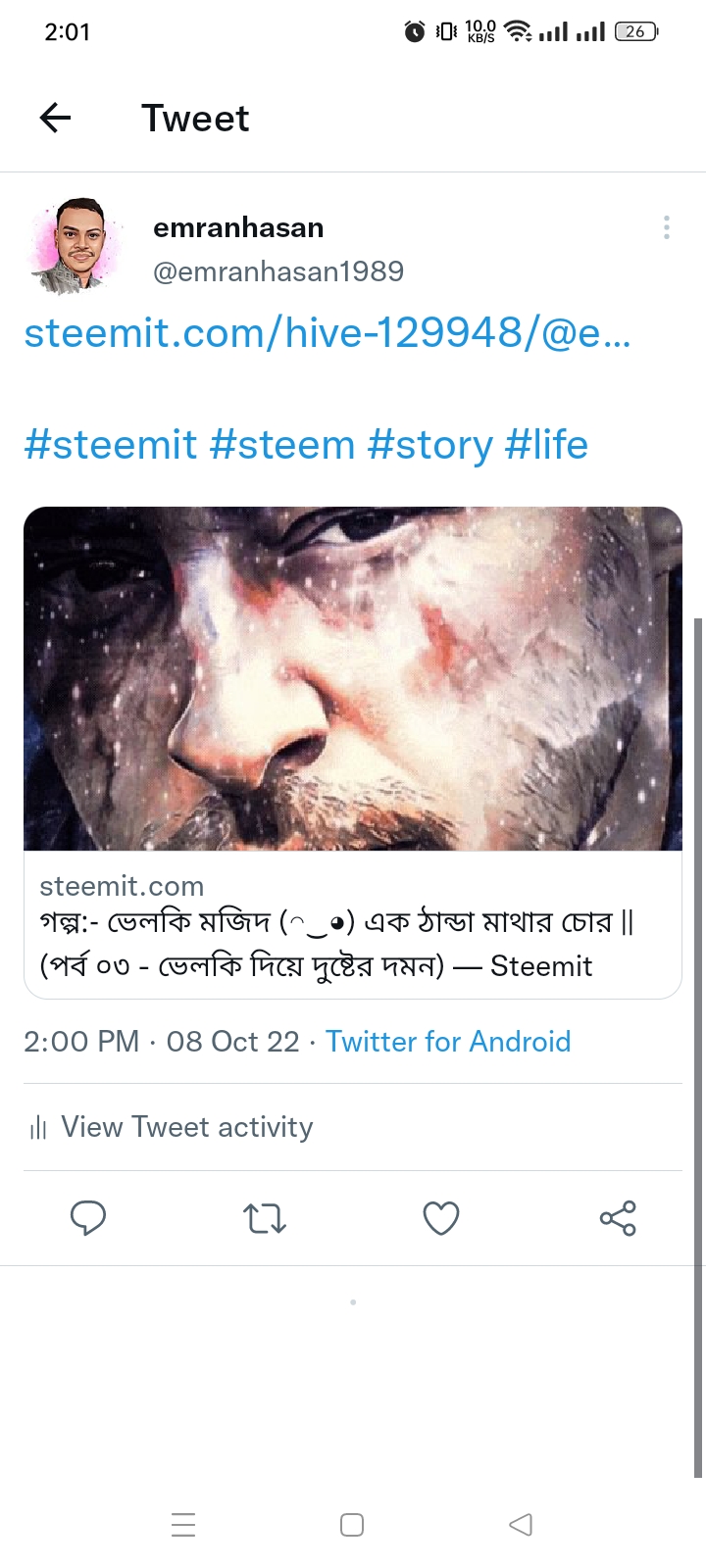Tap the back arrow icon
This screenshot has width=706, height=1568.
pos(56,118)
